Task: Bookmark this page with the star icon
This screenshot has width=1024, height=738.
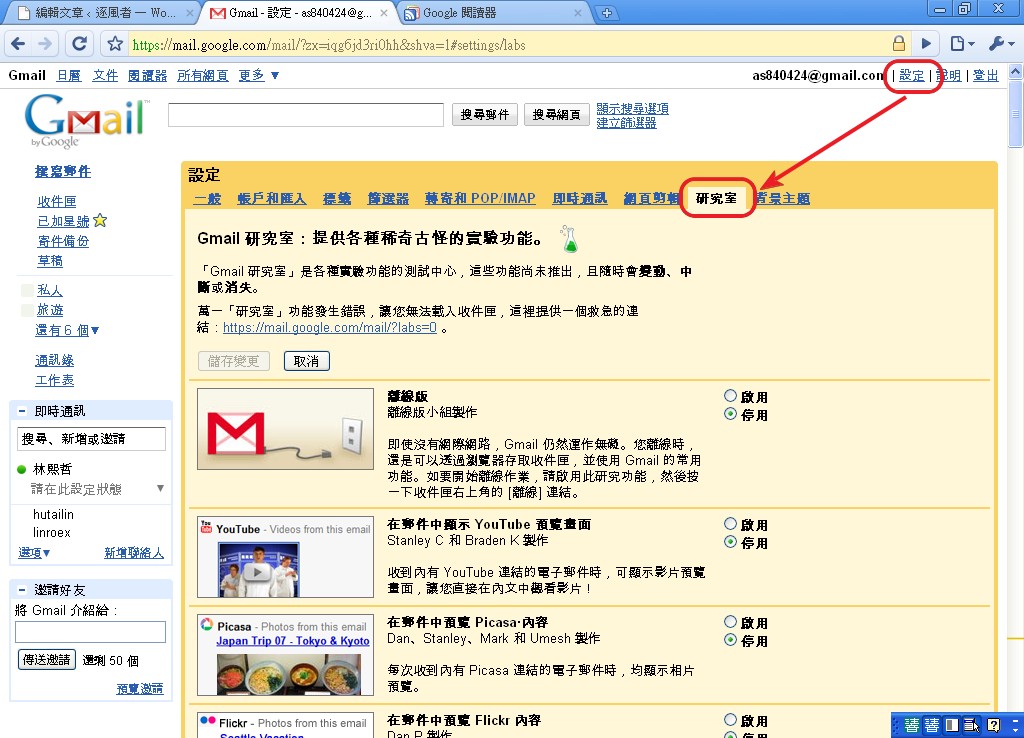Action: pos(115,44)
